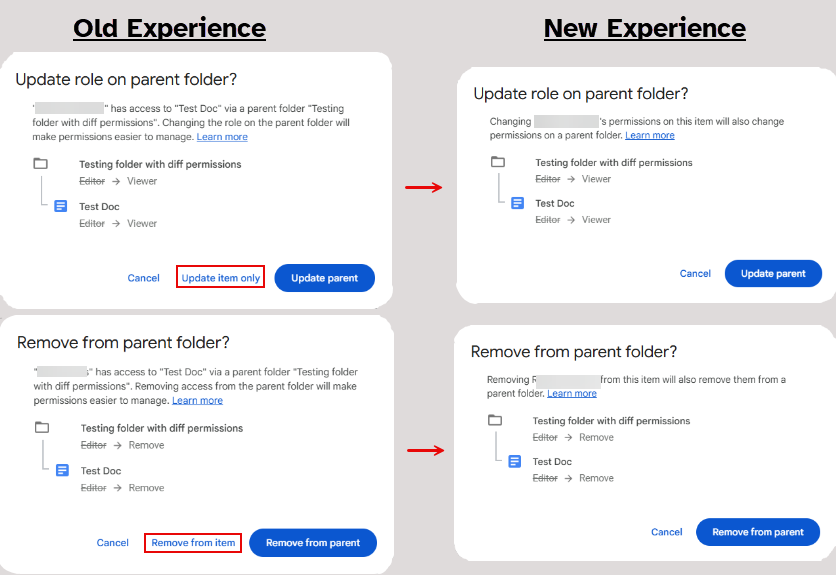Viewport: 836px width, 575px height.
Task: Cancel the new Update role dialog
Action: pos(695,273)
